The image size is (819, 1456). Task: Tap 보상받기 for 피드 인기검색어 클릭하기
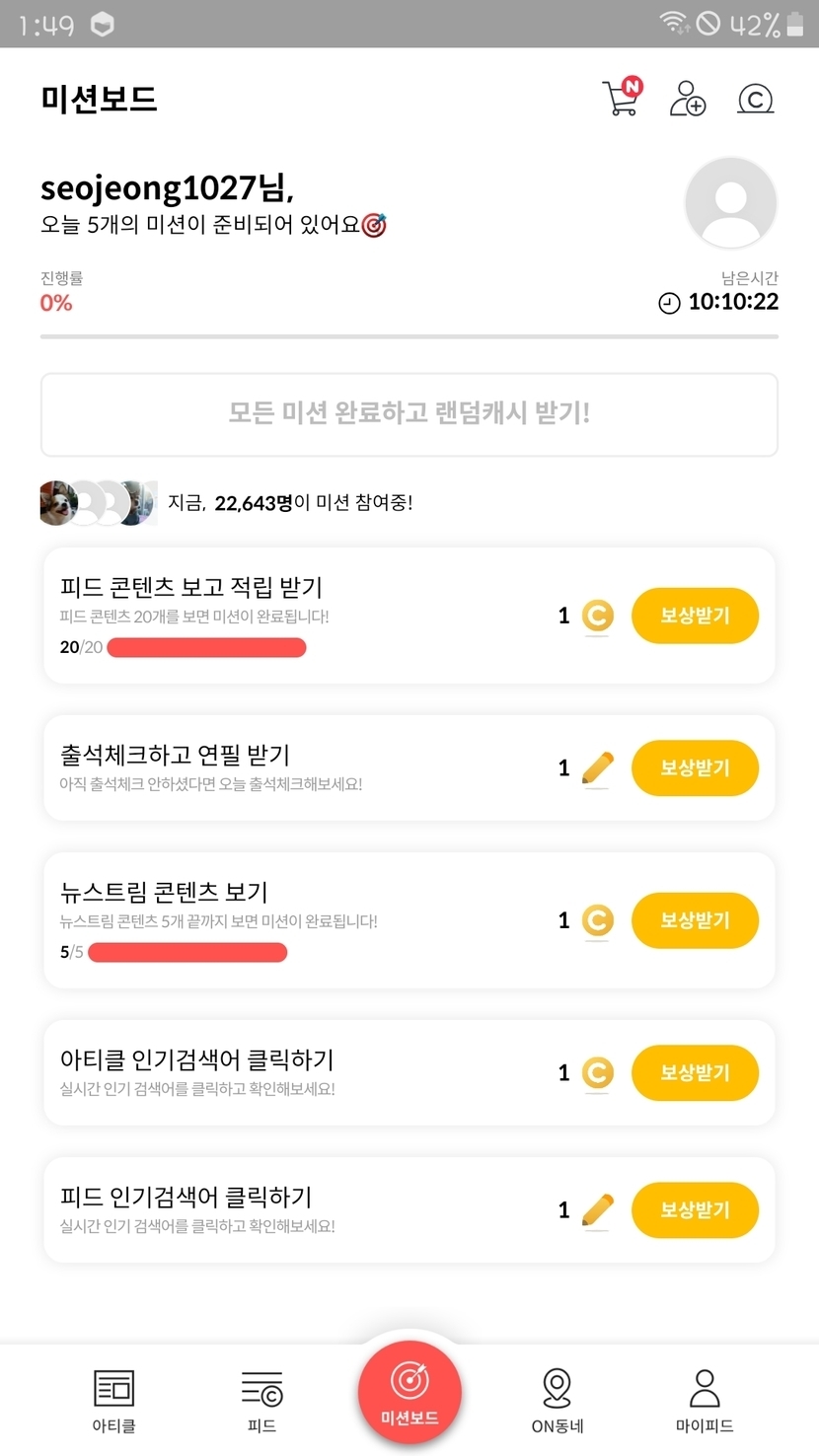695,1209
